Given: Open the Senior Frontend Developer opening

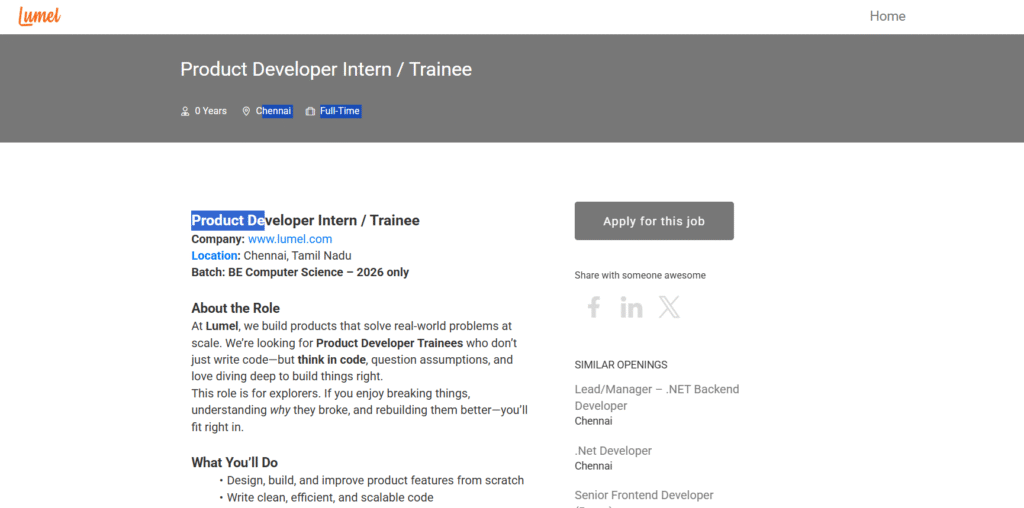Looking at the screenshot, I should 644,495.
